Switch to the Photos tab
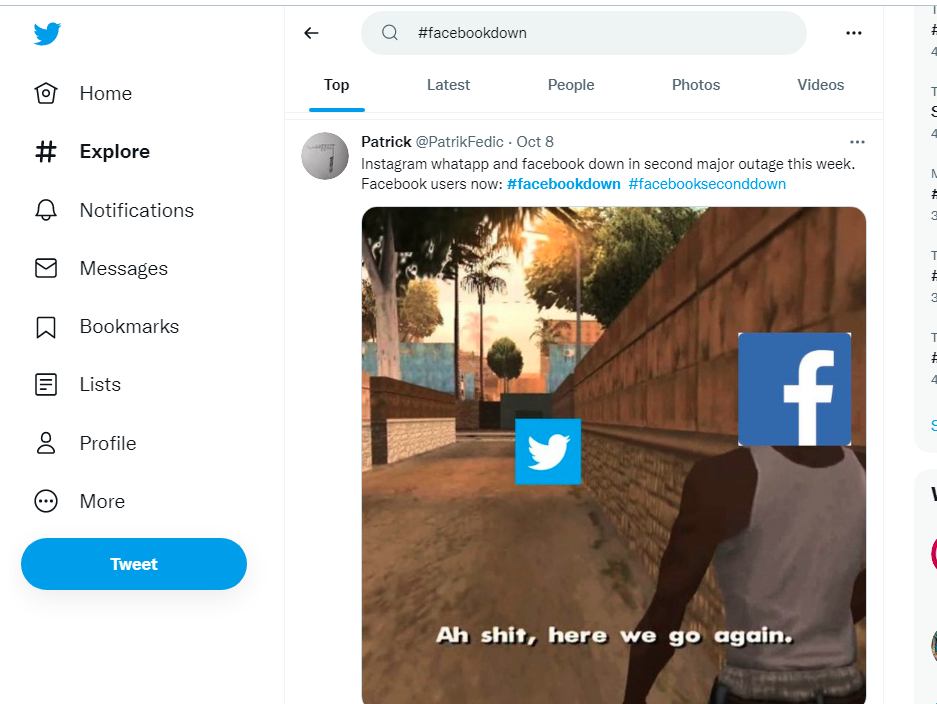 (x=696, y=85)
